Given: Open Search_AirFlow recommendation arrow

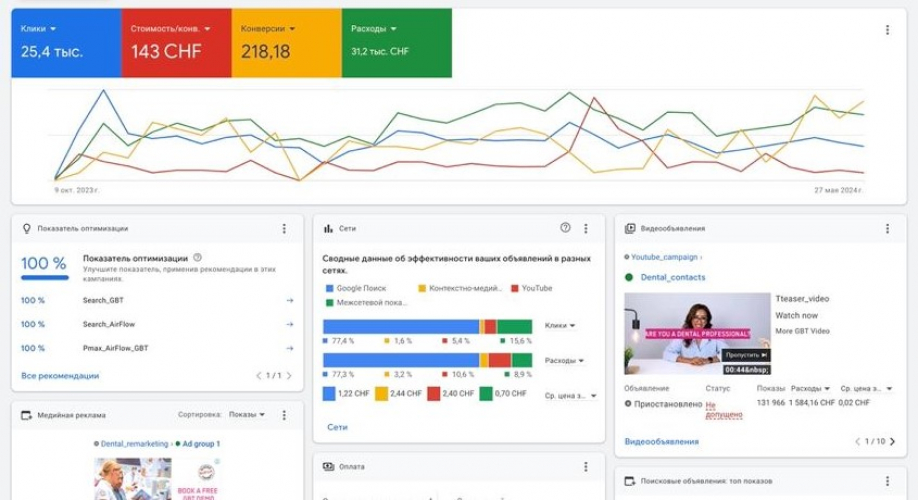Looking at the screenshot, I should [x=289, y=324].
